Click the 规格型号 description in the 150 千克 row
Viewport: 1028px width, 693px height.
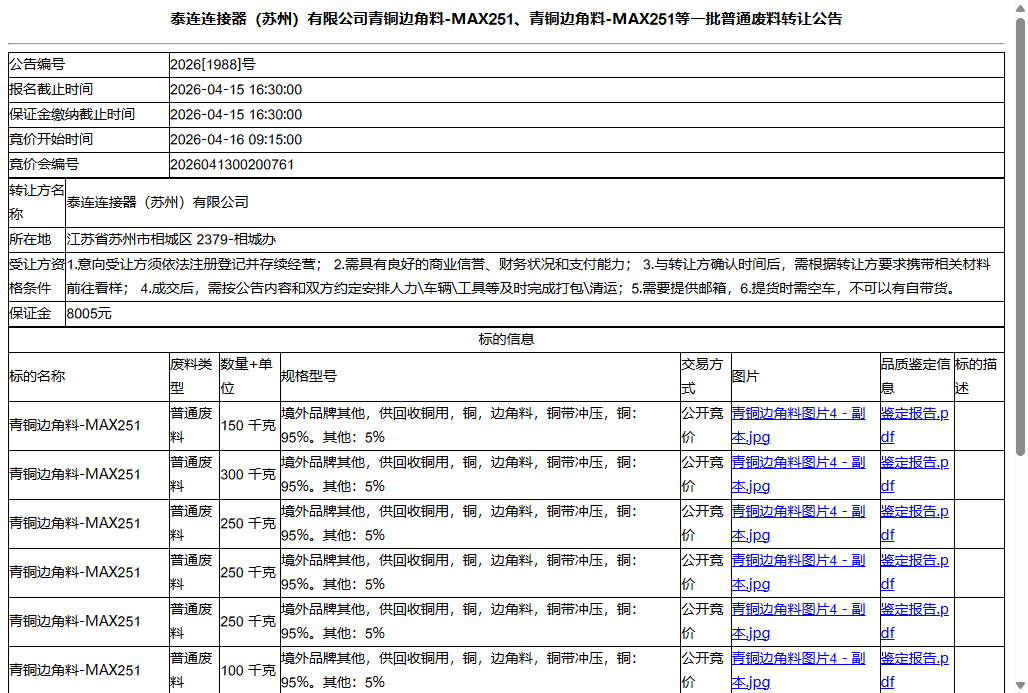[x=459, y=426]
